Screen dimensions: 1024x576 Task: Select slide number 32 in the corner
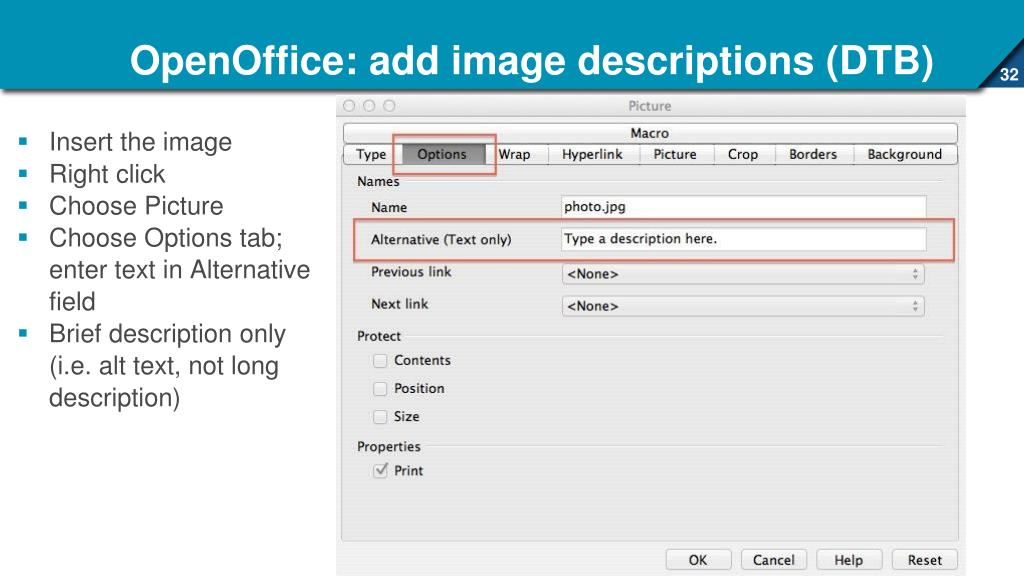pyautogui.click(x=1009, y=74)
